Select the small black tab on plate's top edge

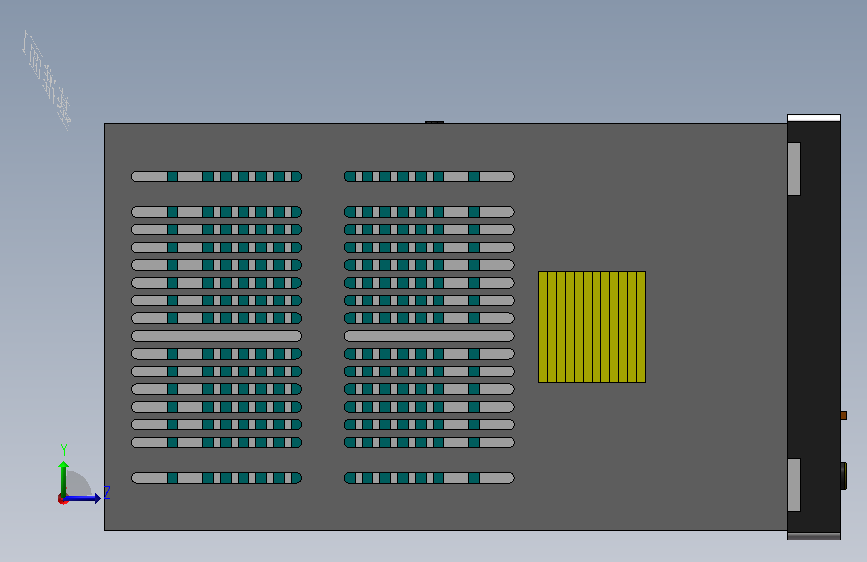pyautogui.click(x=435, y=122)
